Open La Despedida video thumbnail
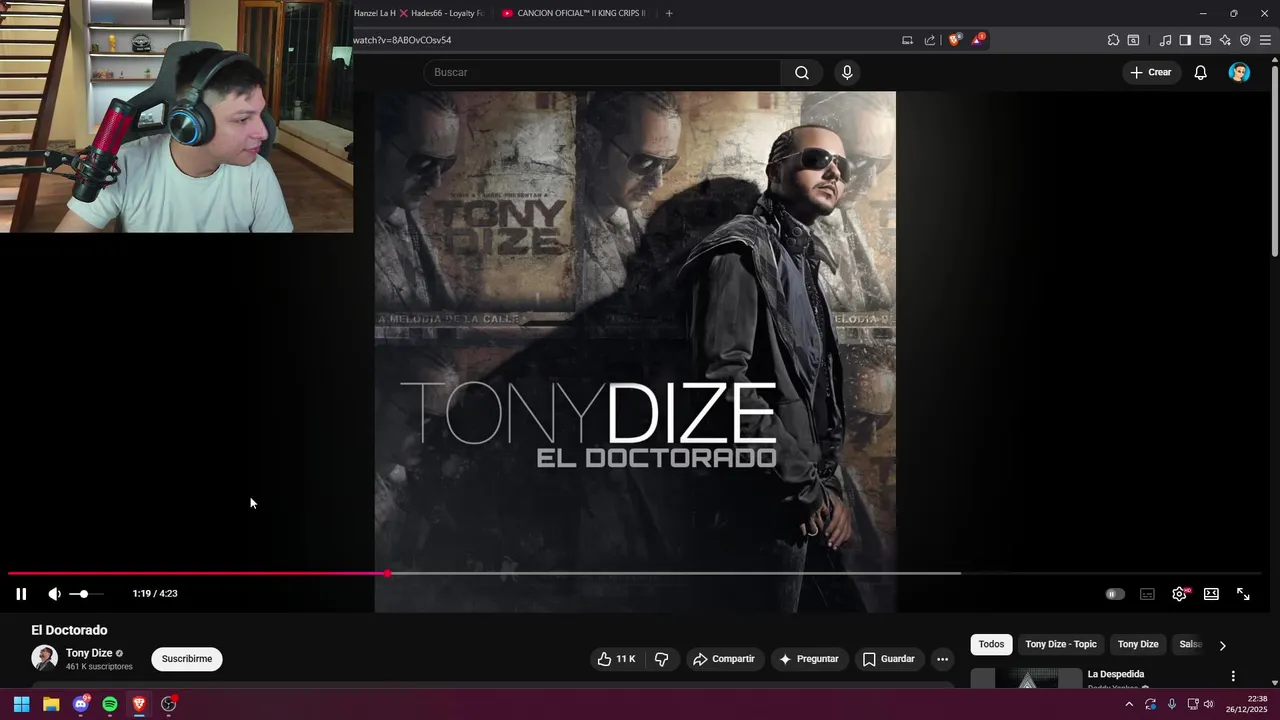This screenshot has width=1280, height=720. tap(1026, 678)
